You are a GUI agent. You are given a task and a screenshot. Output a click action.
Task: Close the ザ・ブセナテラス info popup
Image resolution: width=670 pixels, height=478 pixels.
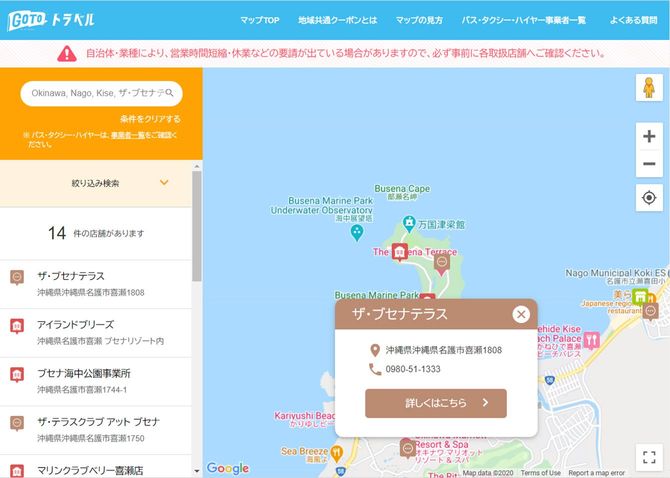[521, 314]
